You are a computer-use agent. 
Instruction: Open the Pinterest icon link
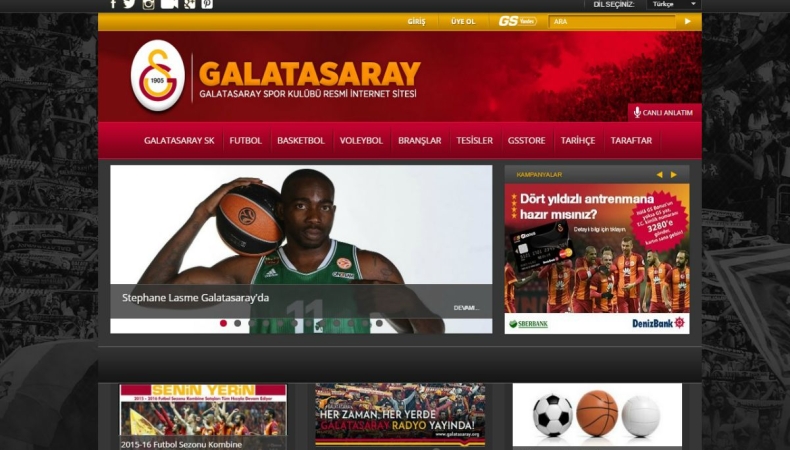click(207, 4)
